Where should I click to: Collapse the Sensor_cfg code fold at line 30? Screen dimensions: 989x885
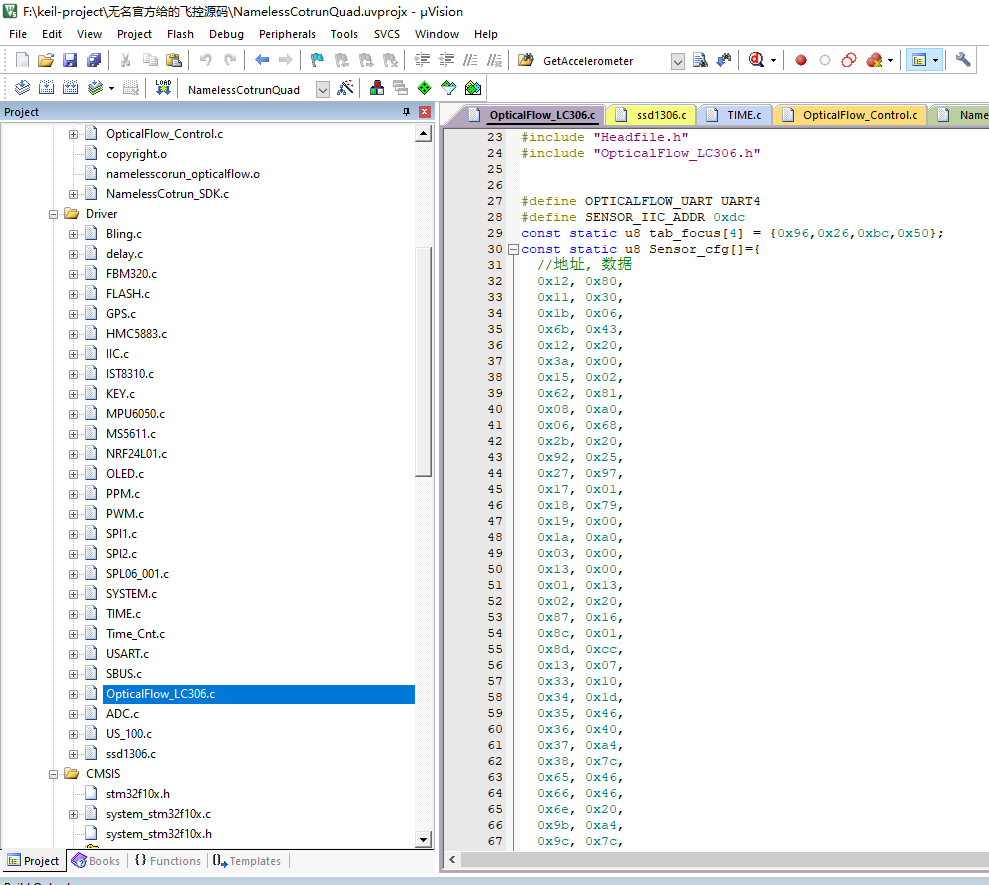click(x=513, y=249)
